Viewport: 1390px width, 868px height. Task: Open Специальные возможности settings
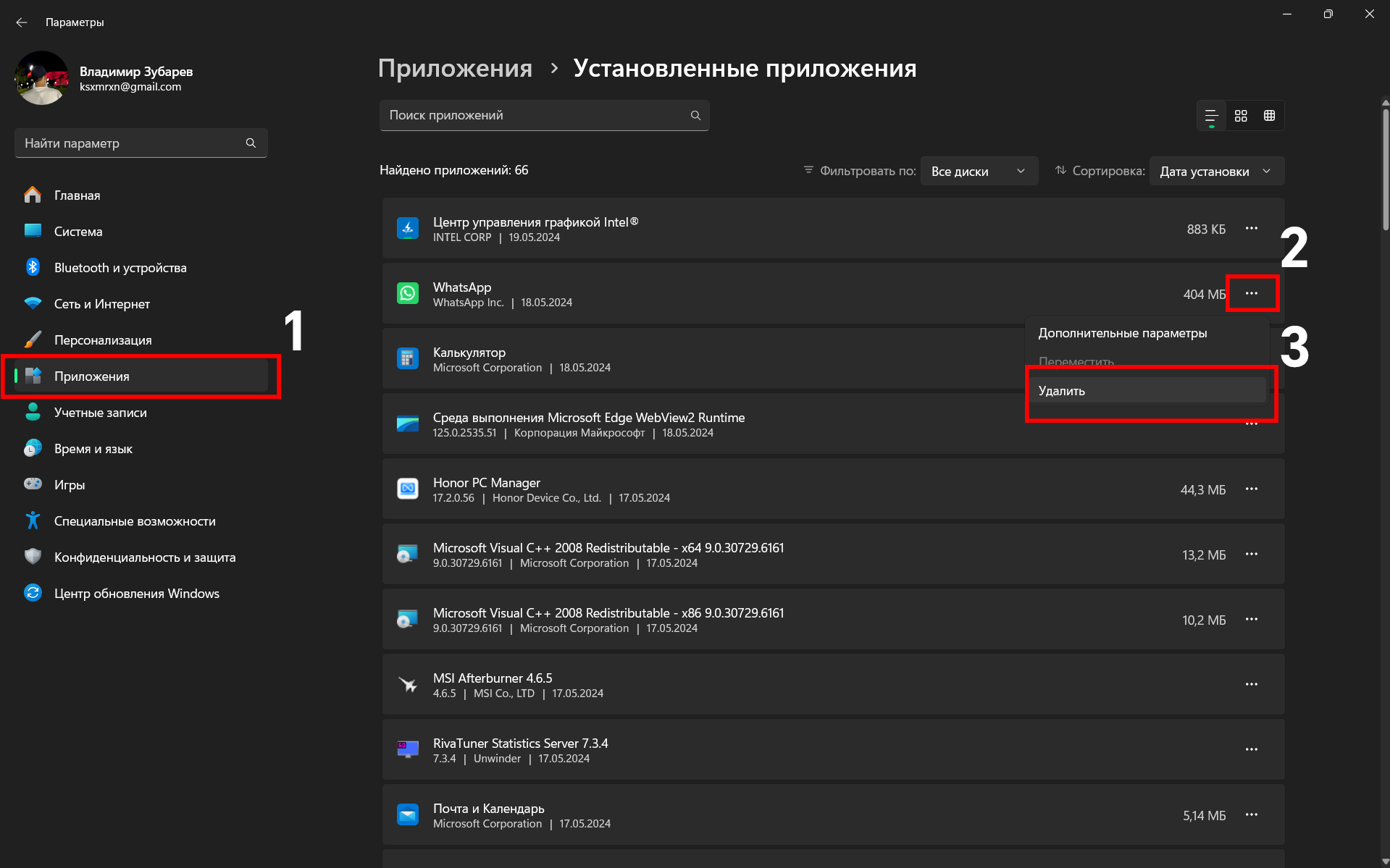(x=141, y=521)
